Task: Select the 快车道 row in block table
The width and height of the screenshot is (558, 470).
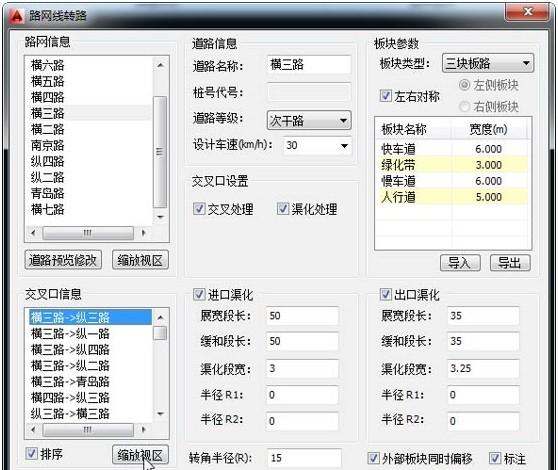Action: tap(452, 149)
